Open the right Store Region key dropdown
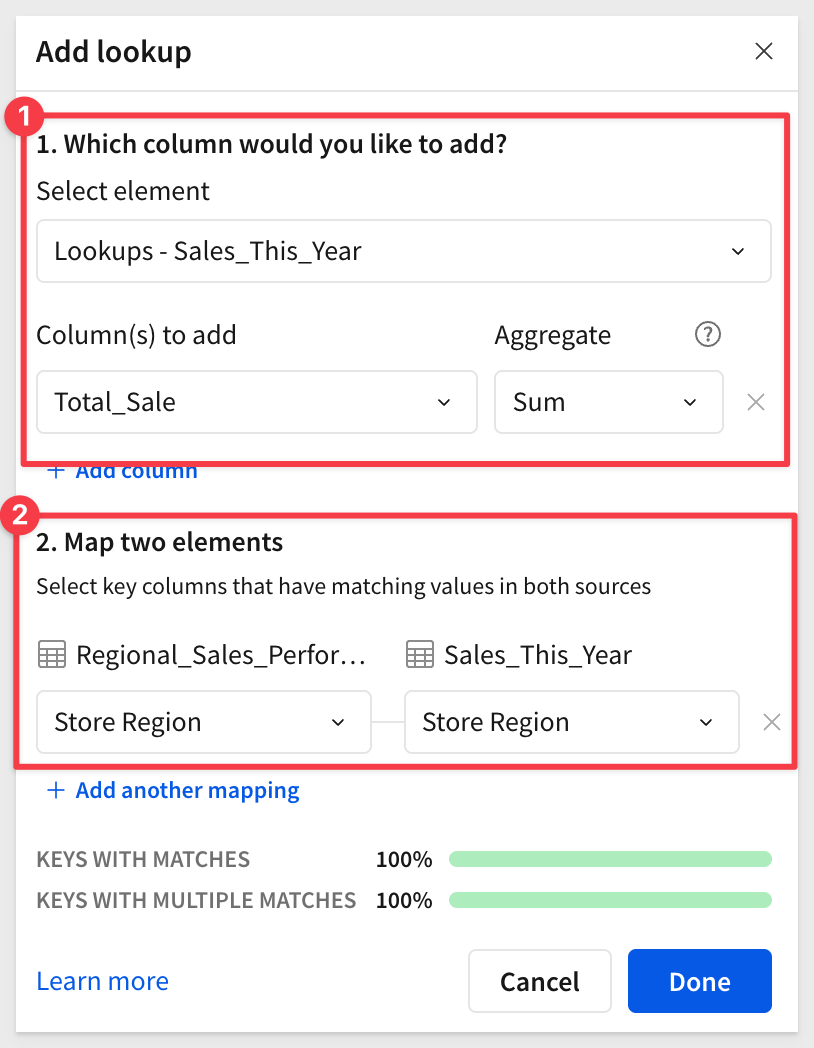814x1048 pixels. pyautogui.click(x=571, y=722)
